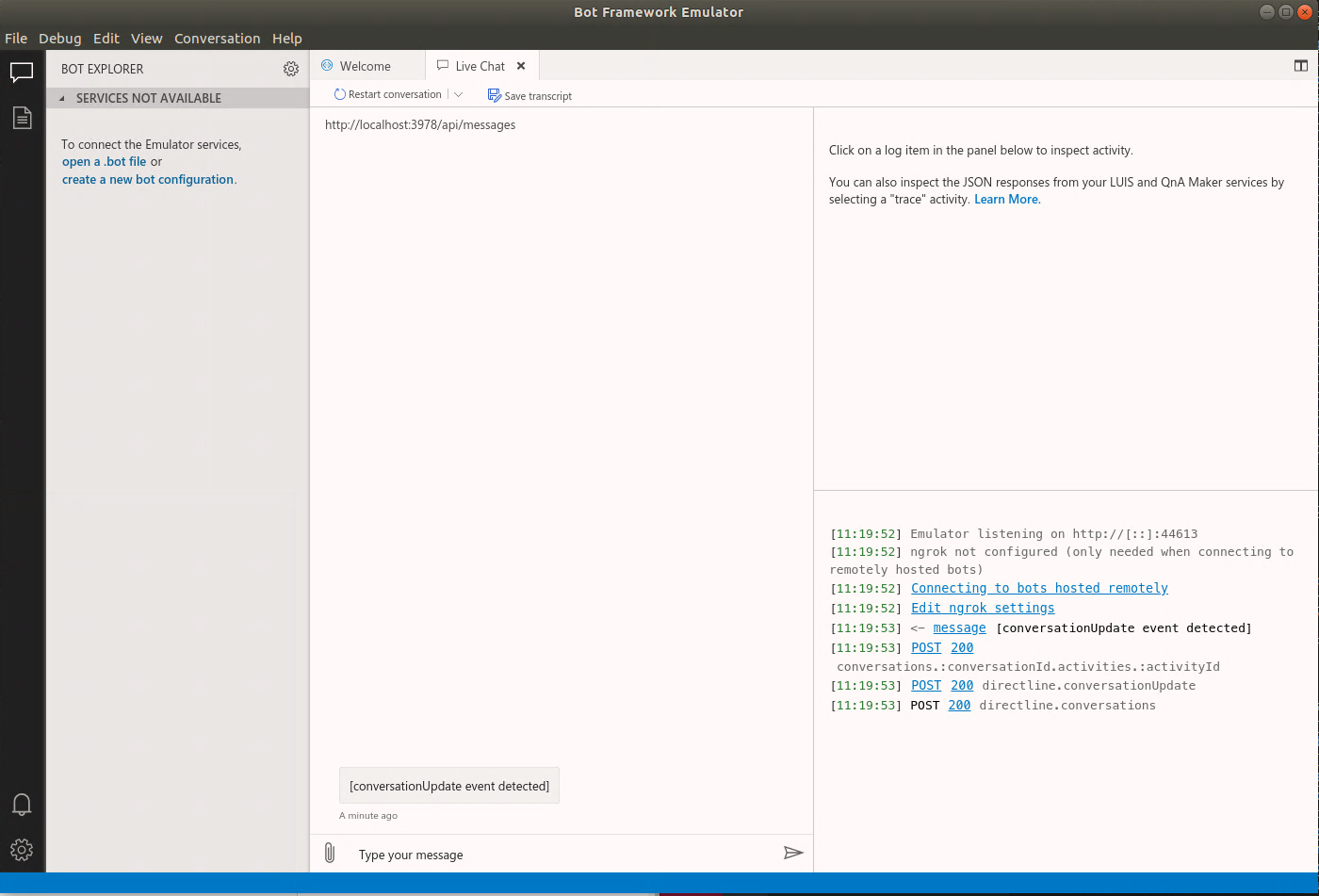Open the Resources document icon in sidebar
Screen dimensions: 1319x896
click(x=22, y=118)
